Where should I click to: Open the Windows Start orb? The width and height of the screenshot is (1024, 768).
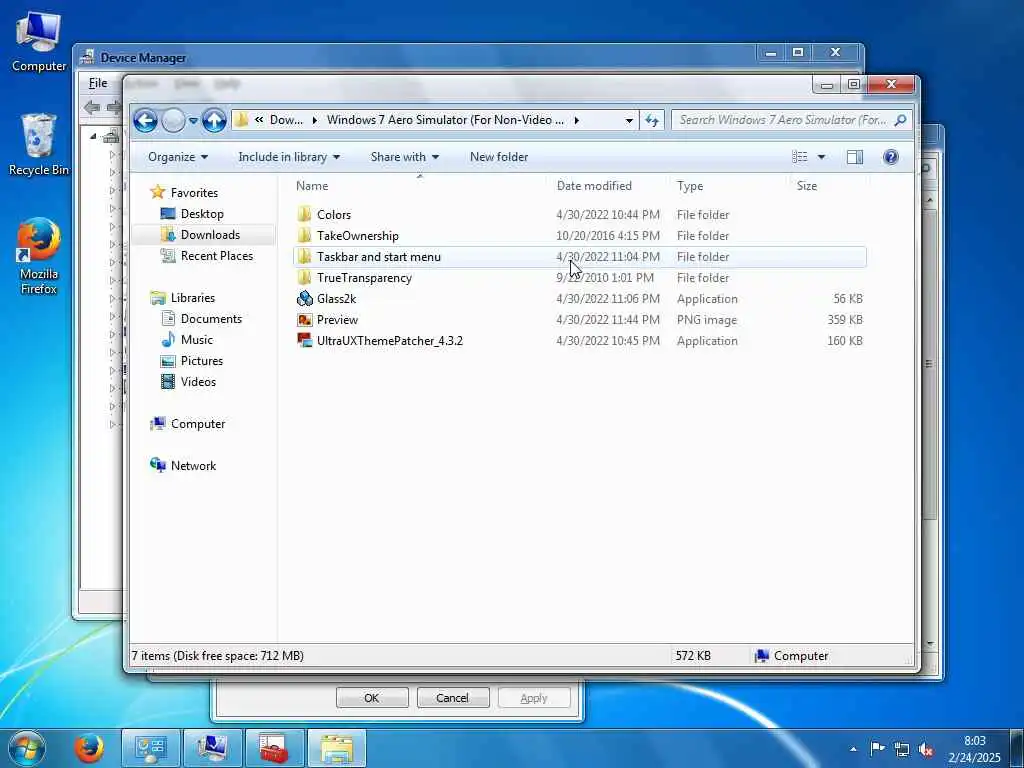point(27,748)
